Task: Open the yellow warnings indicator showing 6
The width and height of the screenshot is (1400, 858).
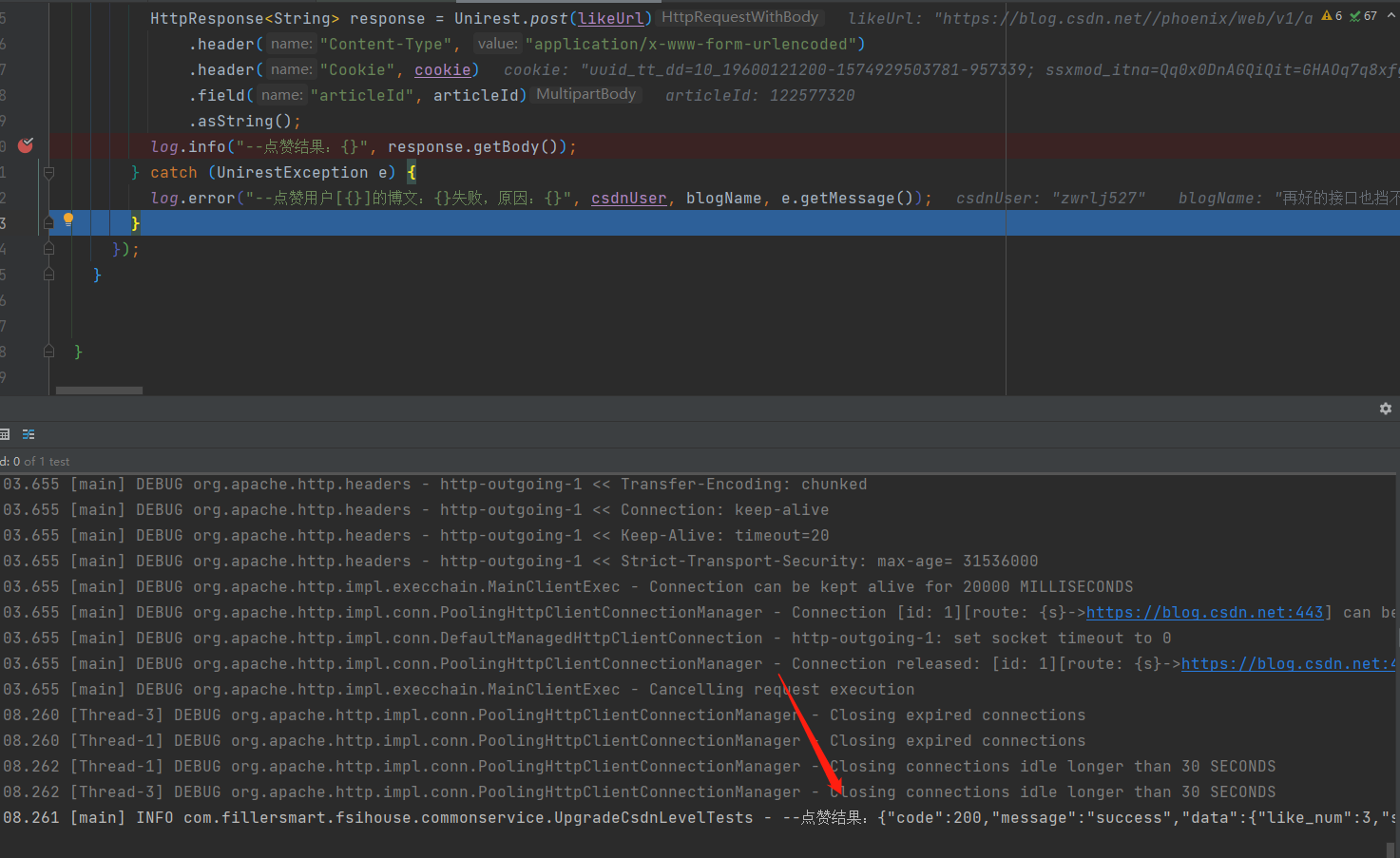Action: click(1332, 16)
